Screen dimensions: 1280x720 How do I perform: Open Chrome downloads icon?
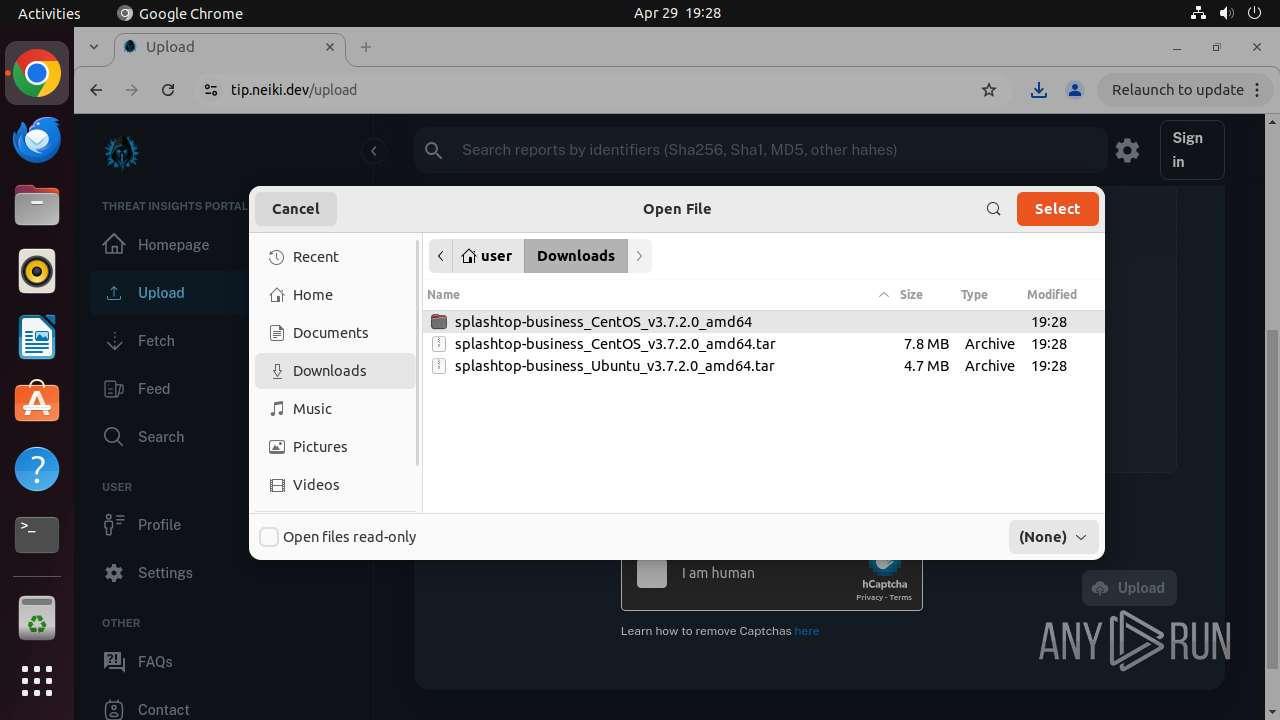tap(1039, 90)
